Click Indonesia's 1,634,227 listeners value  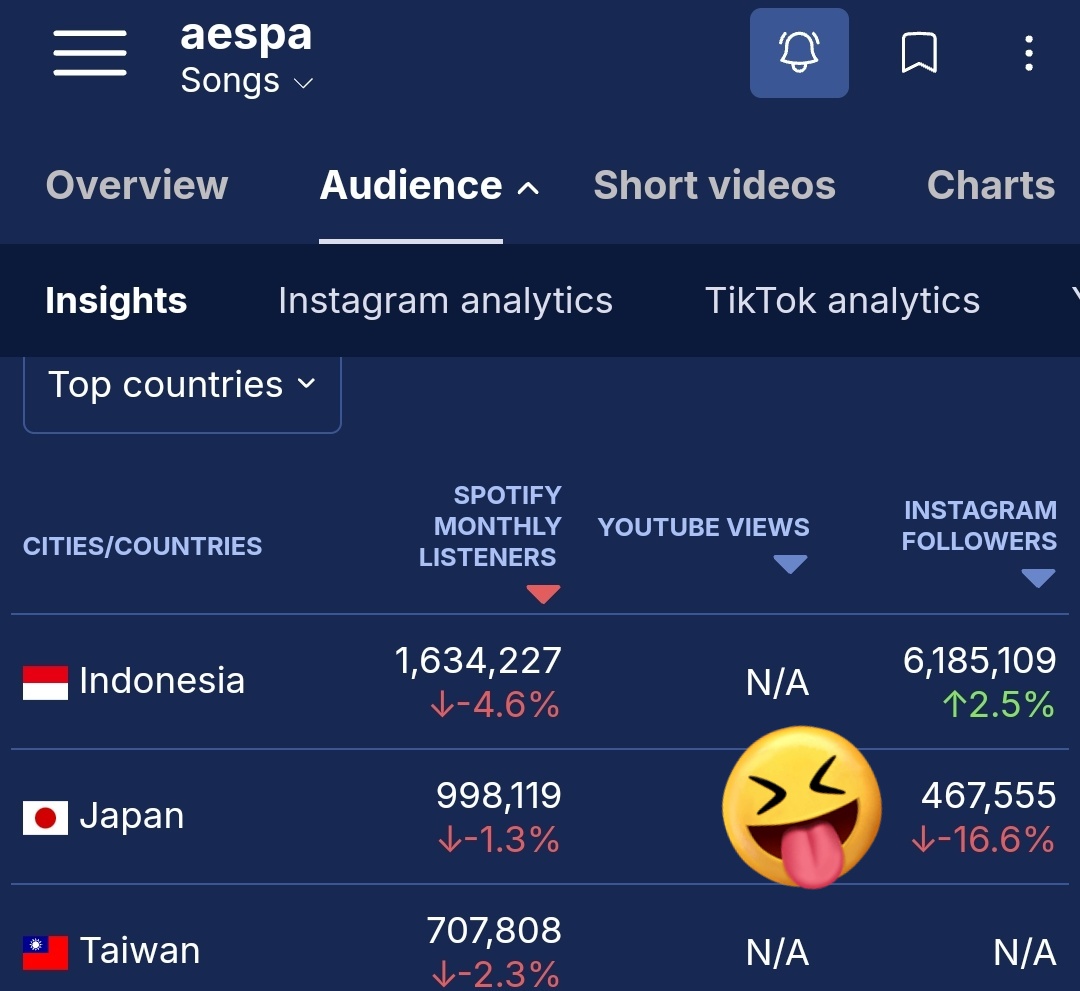[x=478, y=661]
